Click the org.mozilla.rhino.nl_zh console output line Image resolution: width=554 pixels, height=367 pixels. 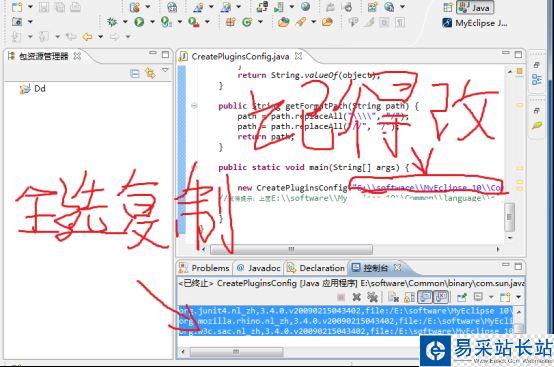(x=346, y=321)
